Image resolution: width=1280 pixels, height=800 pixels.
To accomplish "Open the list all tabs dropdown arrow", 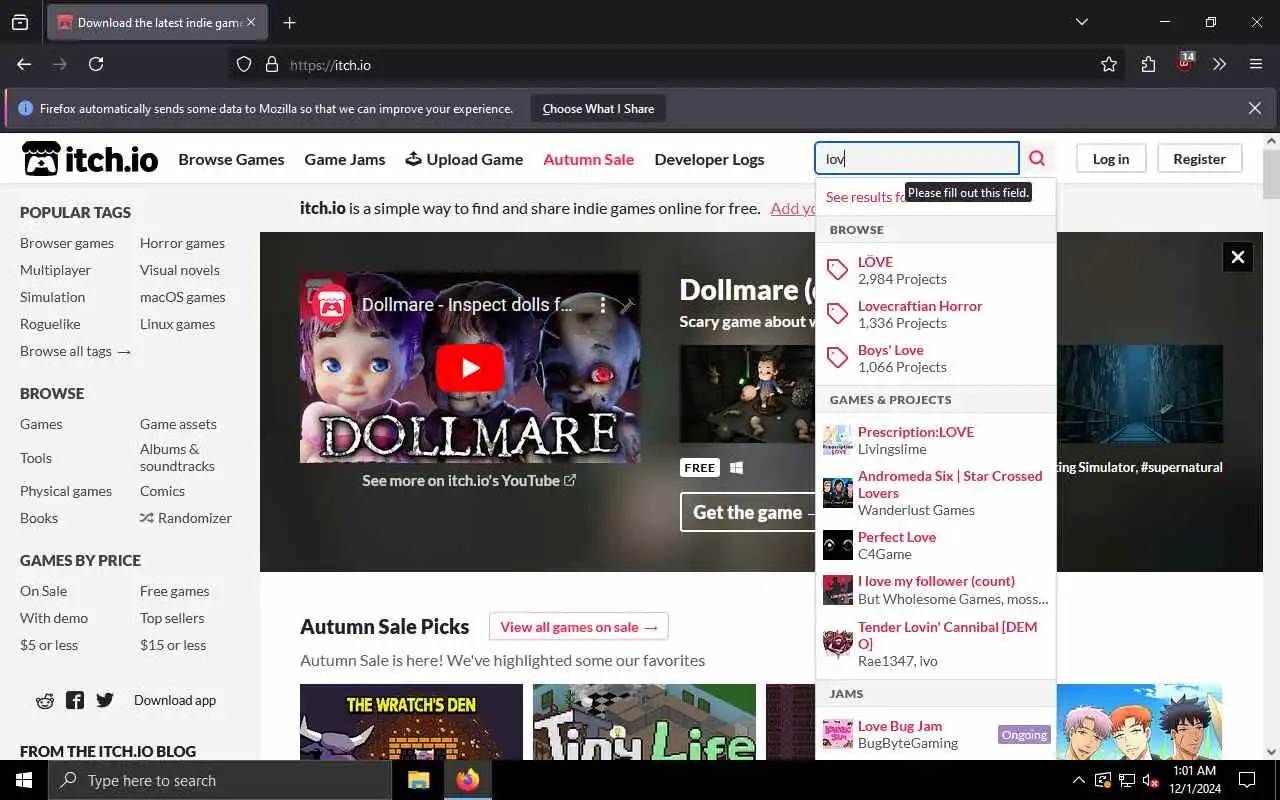I will coord(1082,22).
